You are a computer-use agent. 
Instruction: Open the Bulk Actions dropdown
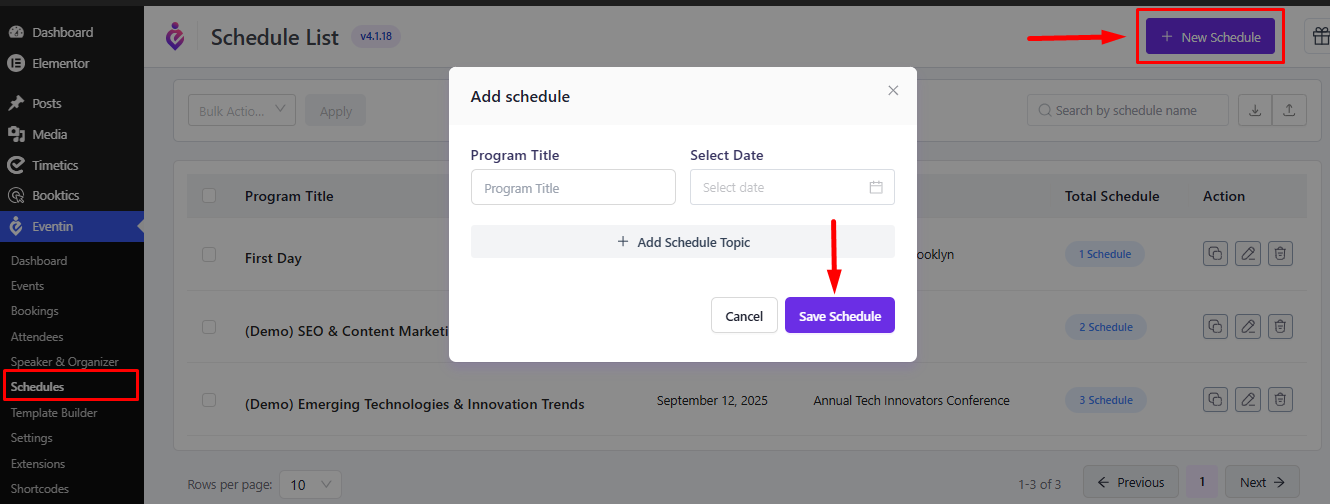[x=242, y=110]
